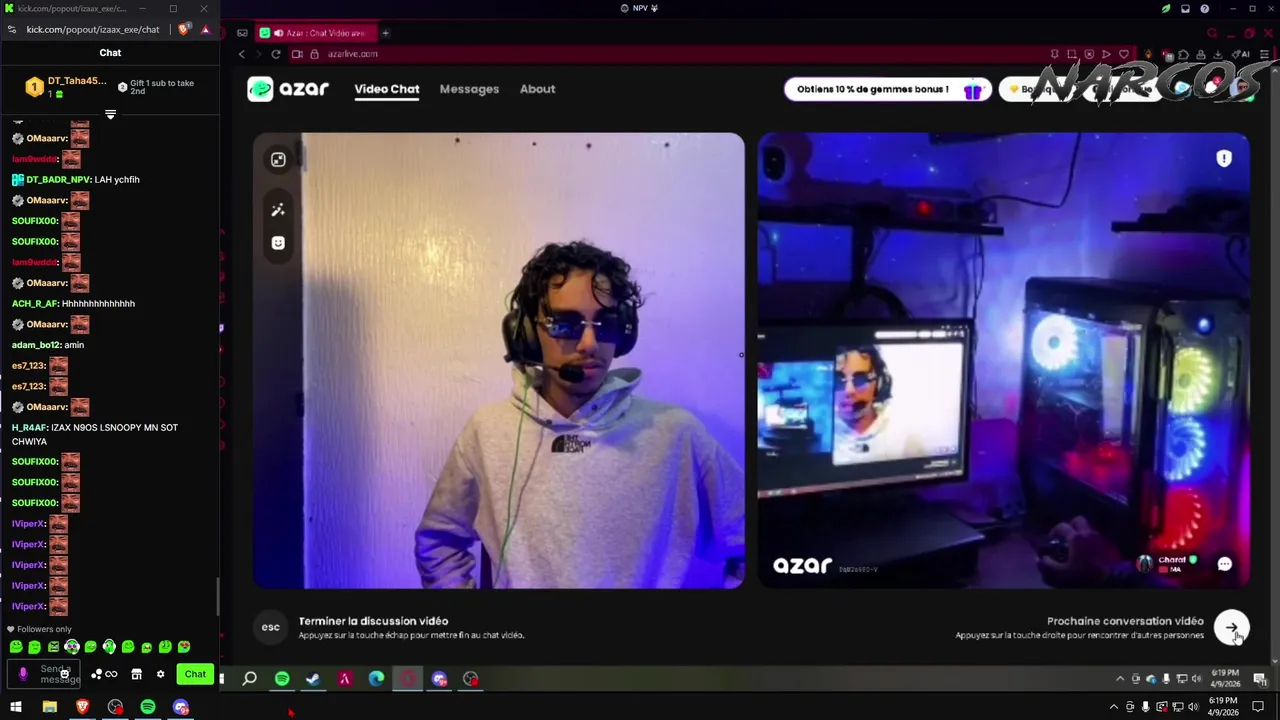The height and width of the screenshot is (720, 1280).
Task: Open Kick chat settings gear
Action: (x=160, y=674)
